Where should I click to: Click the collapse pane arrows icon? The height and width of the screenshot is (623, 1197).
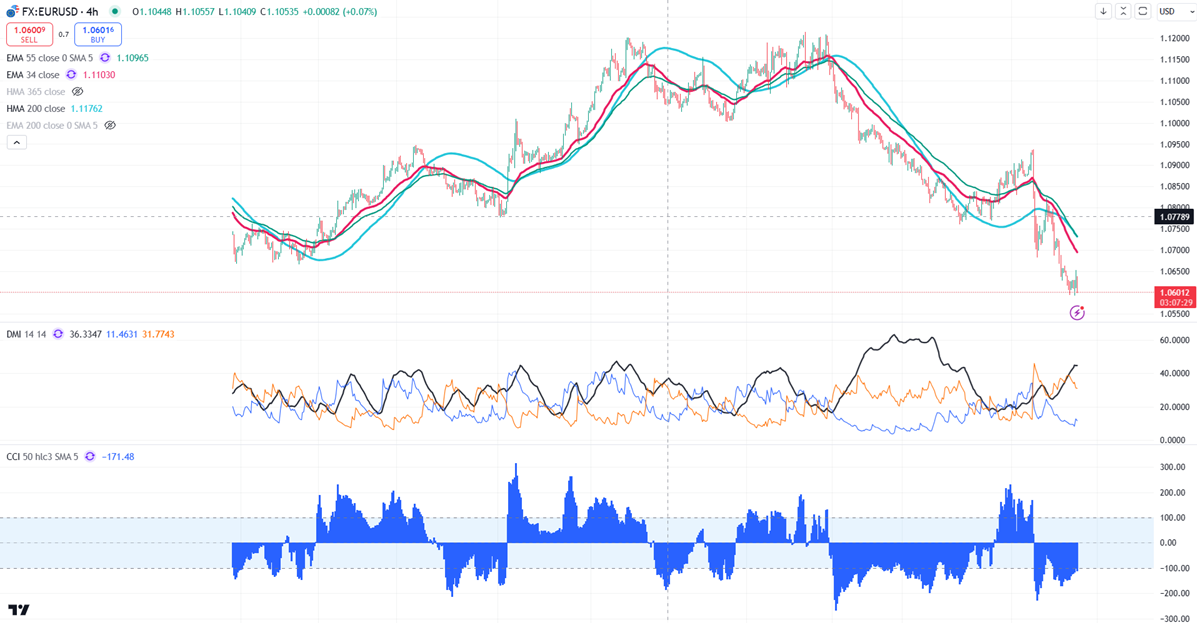tap(1123, 11)
